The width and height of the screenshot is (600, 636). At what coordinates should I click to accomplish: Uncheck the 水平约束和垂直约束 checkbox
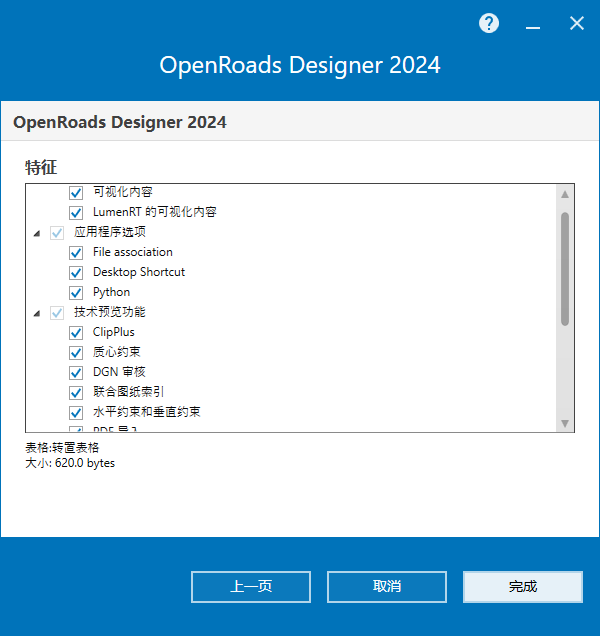[76, 413]
